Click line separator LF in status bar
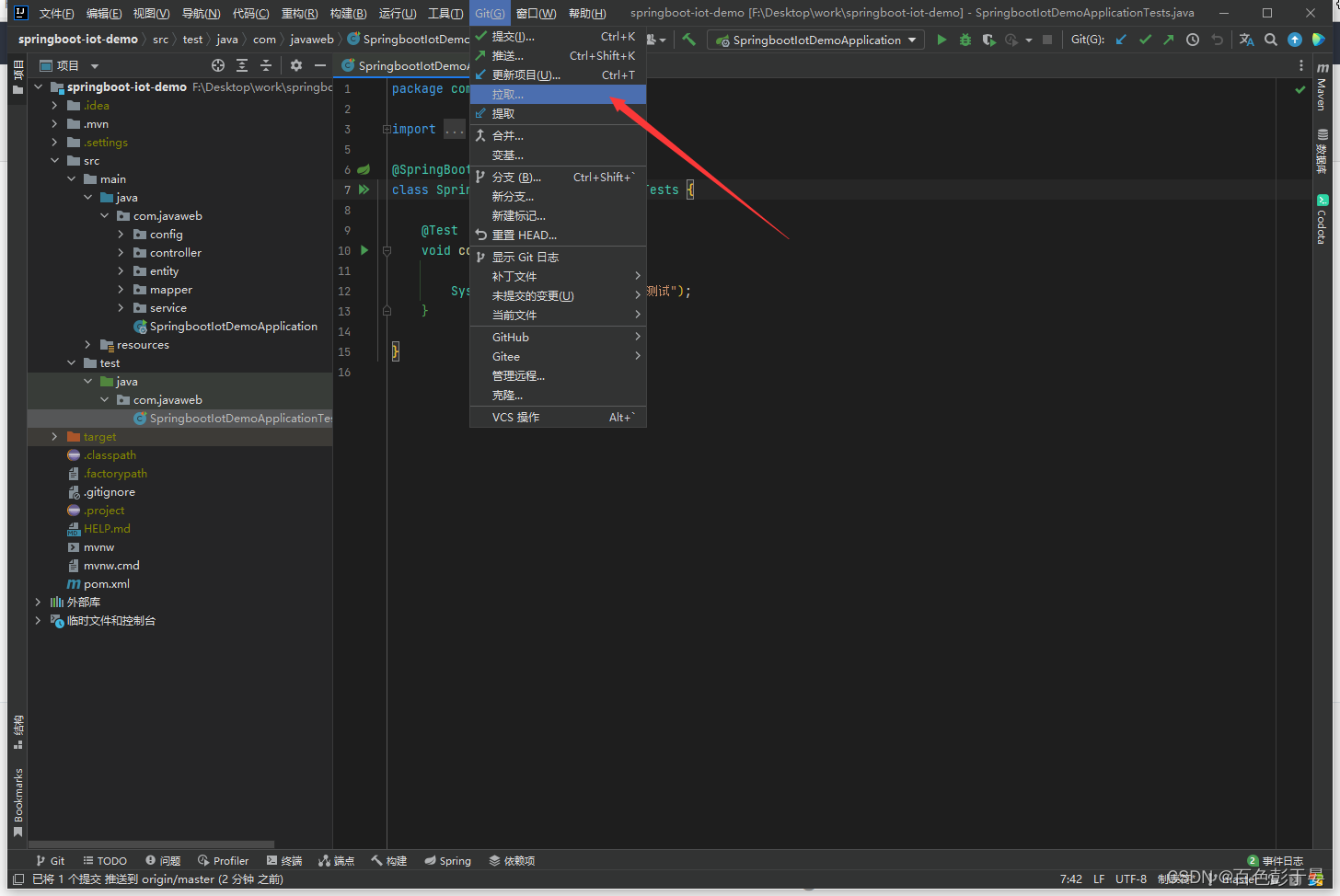 click(x=1099, y=879)
